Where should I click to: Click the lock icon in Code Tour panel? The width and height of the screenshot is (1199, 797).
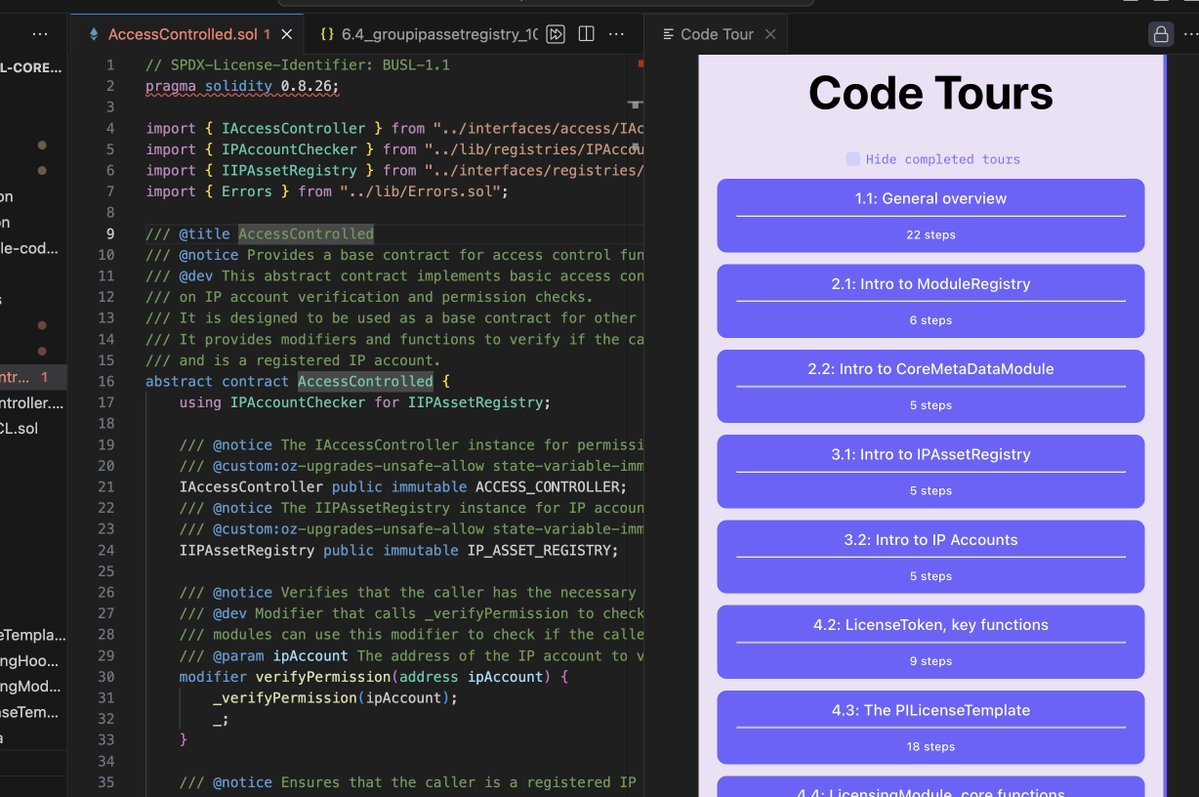point(1160,34)
